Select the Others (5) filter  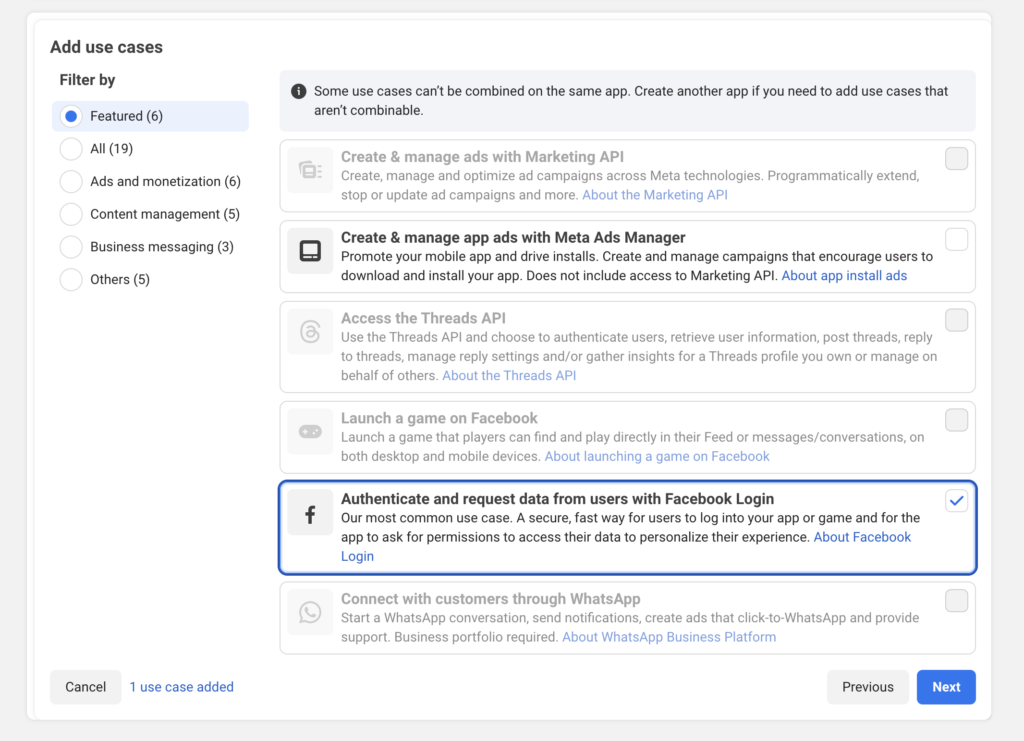[70, 279]
